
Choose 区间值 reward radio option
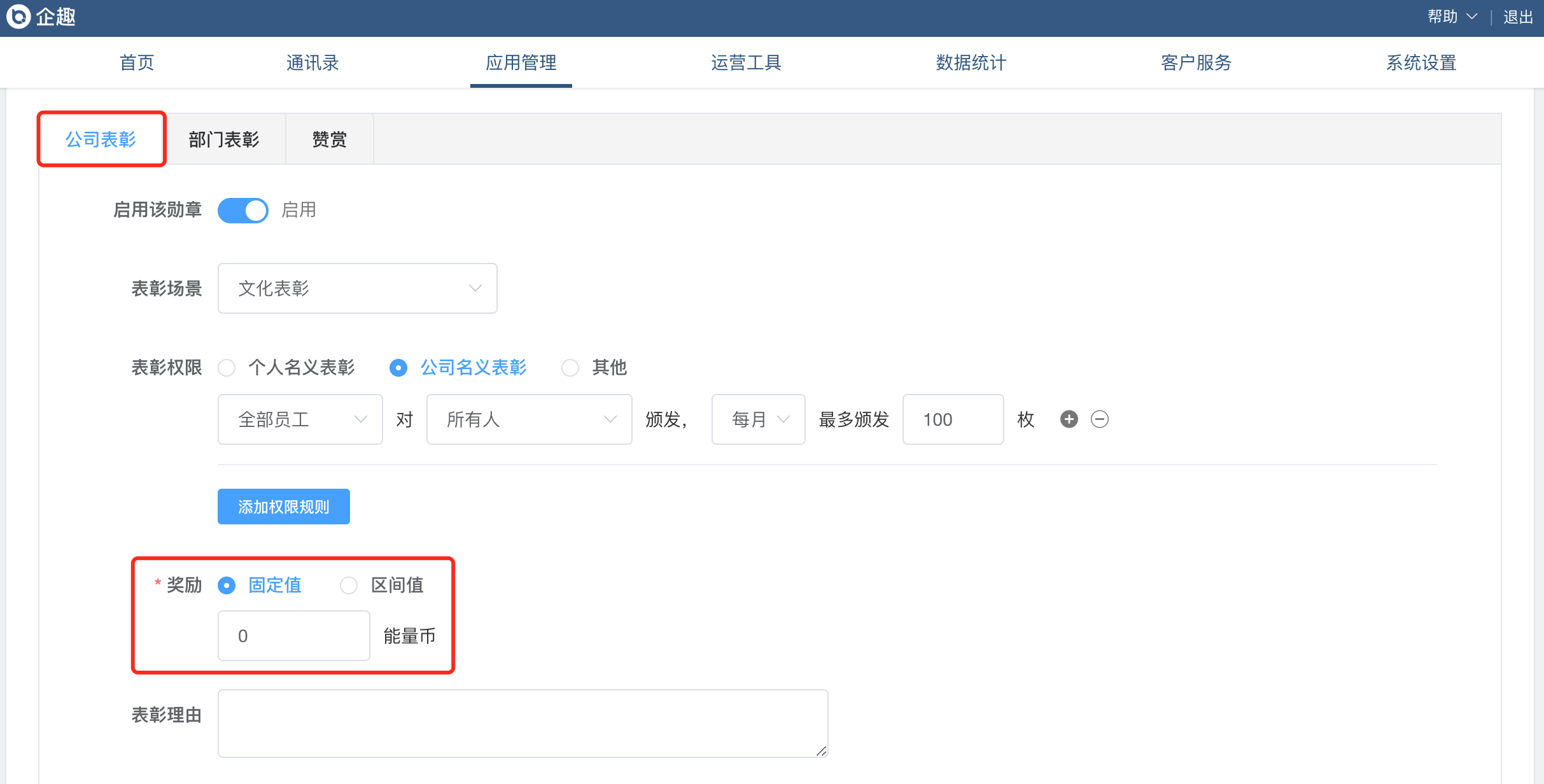tap(349, 585)
